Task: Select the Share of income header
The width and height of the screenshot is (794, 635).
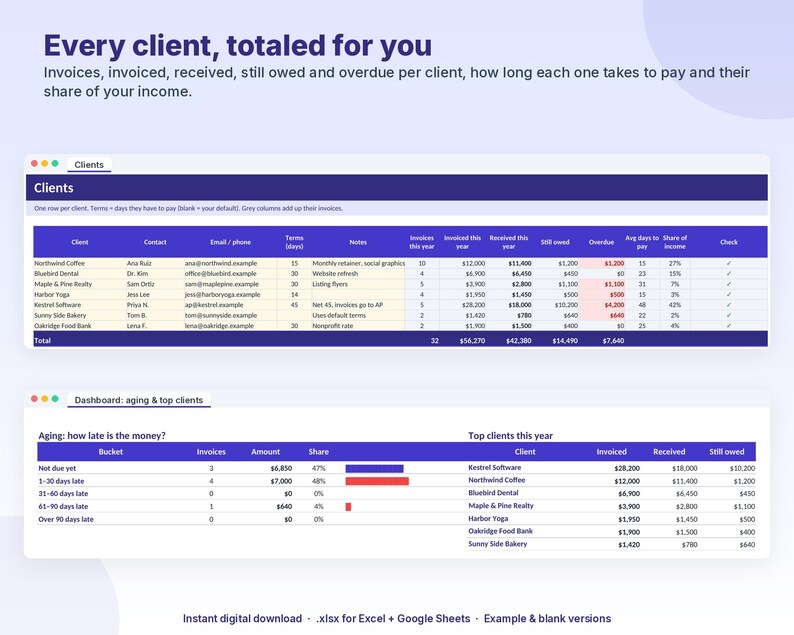Action: click(x=674, y=242)
